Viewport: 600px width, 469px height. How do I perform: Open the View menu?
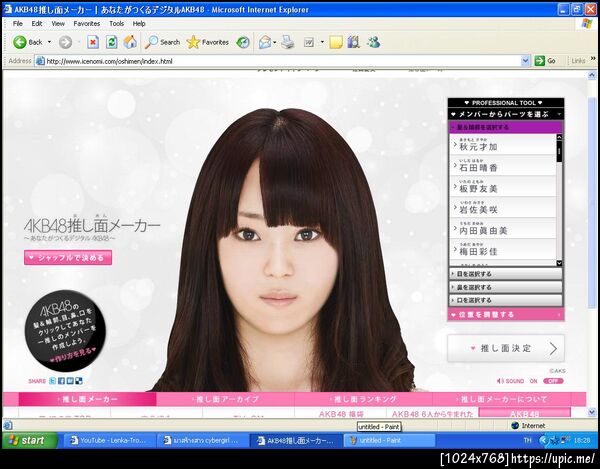point(58,23)
